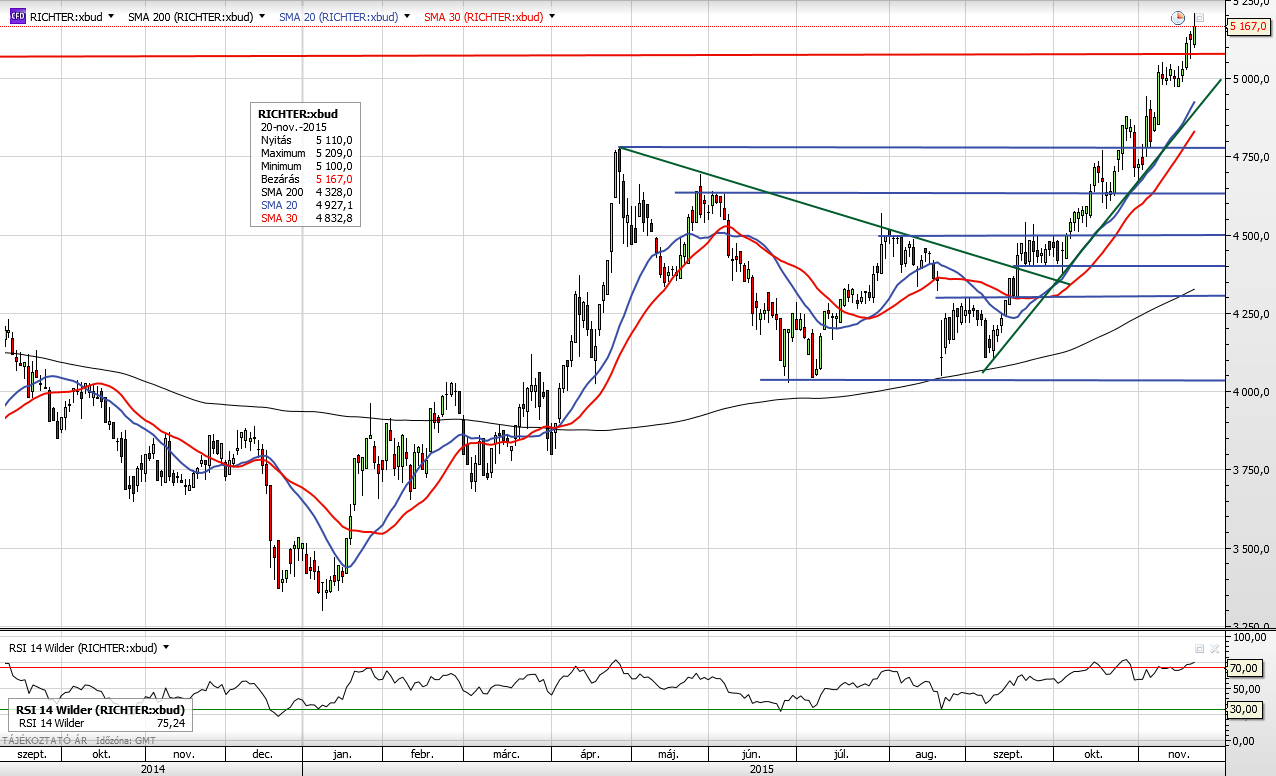Click the clock icon near price label
The height and width of the screenshot is (776, 1276).
coord(1178,17)
